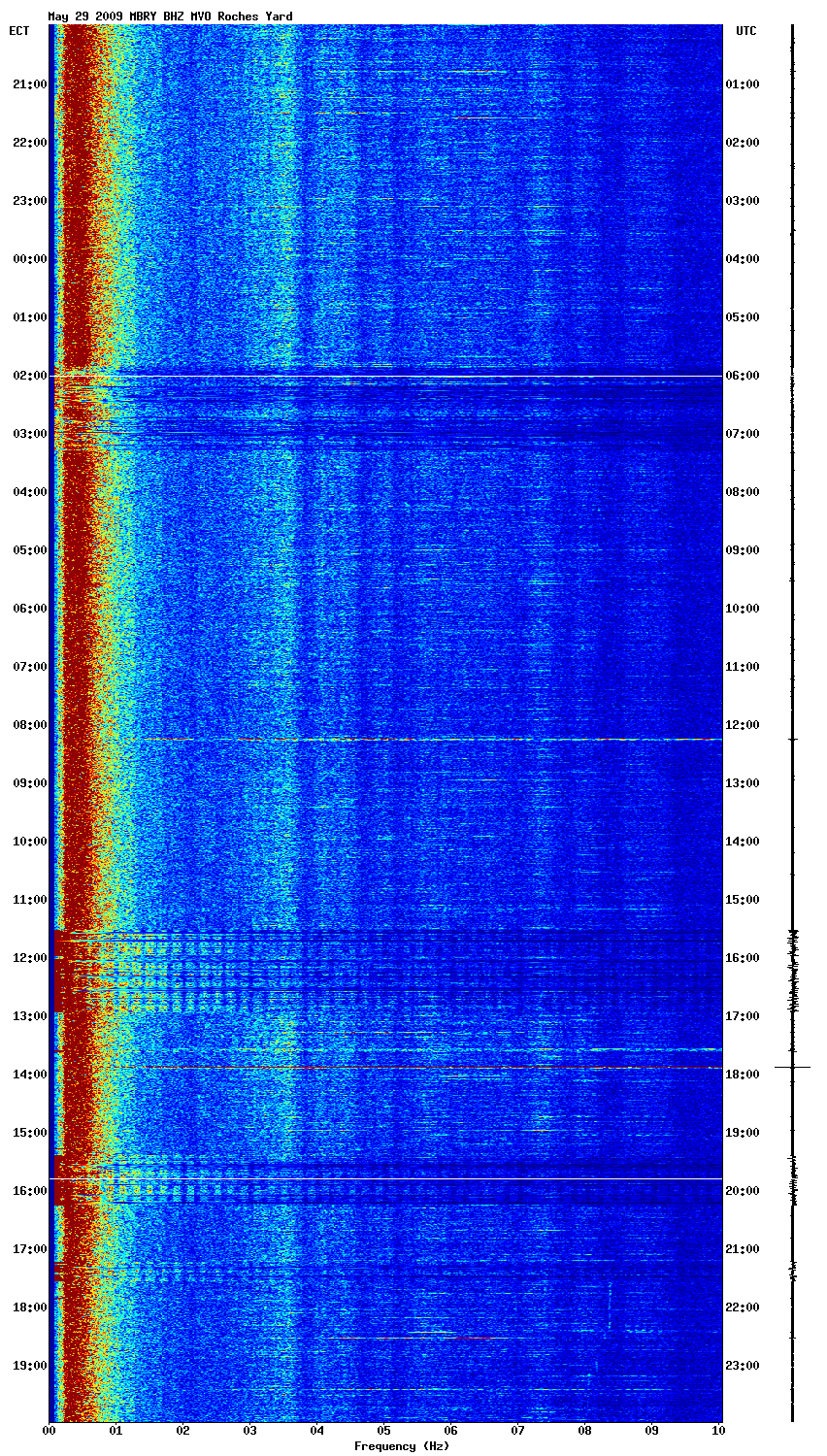Viewport: 827px width, 1456px height.
Task: Select the 10:00 label on the ECT axis
Action: tap(28, 842)
